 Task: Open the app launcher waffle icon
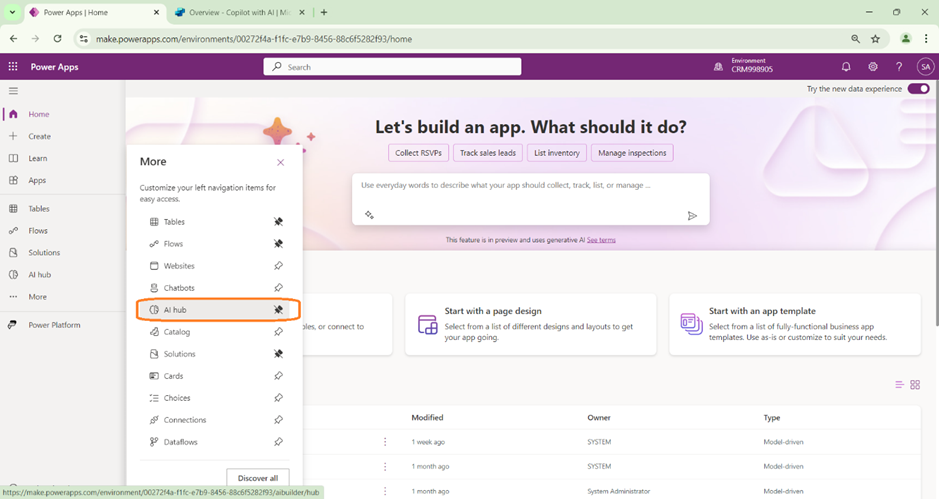click(13, 67)
